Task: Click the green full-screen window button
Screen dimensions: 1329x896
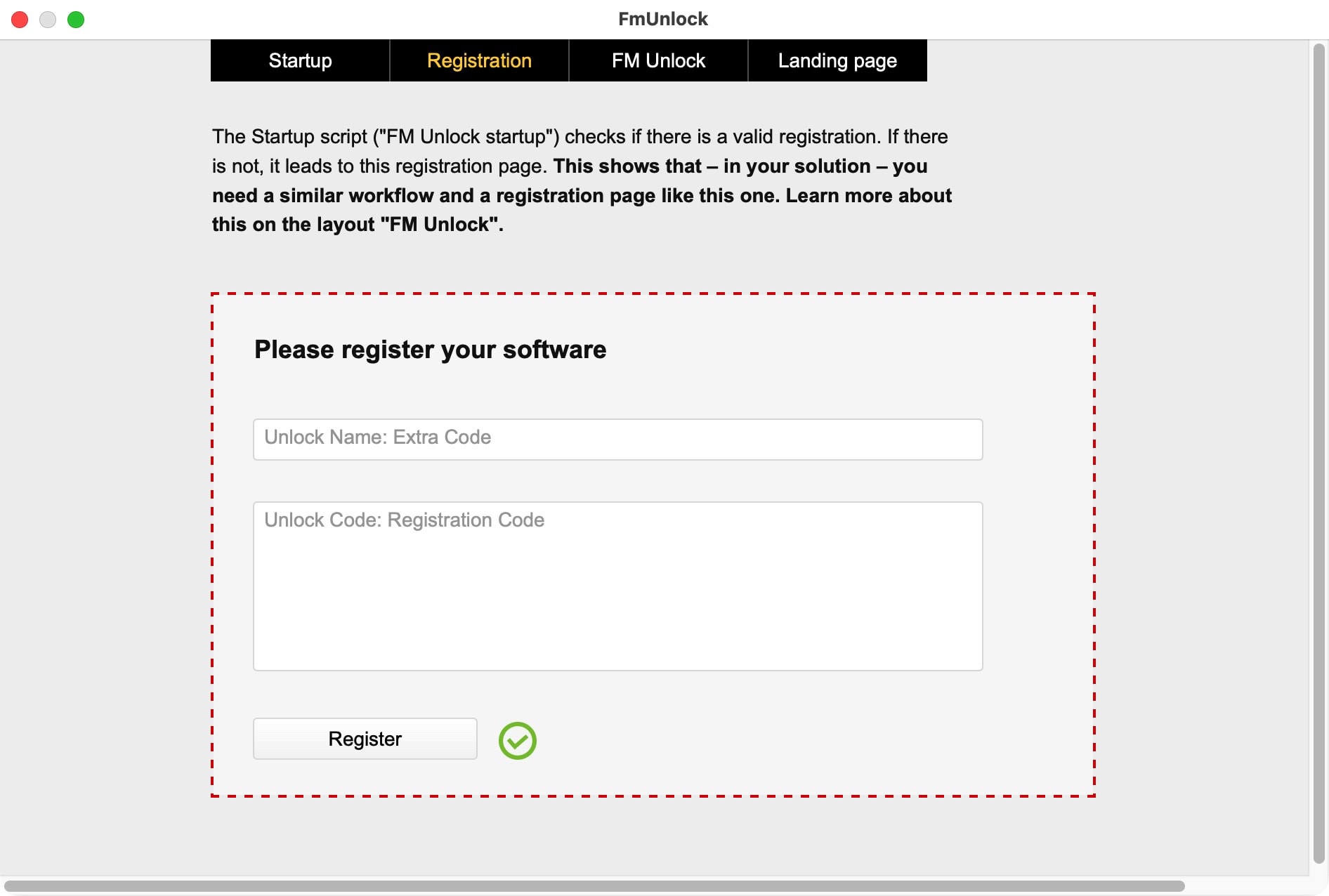Action: (76, 20)
